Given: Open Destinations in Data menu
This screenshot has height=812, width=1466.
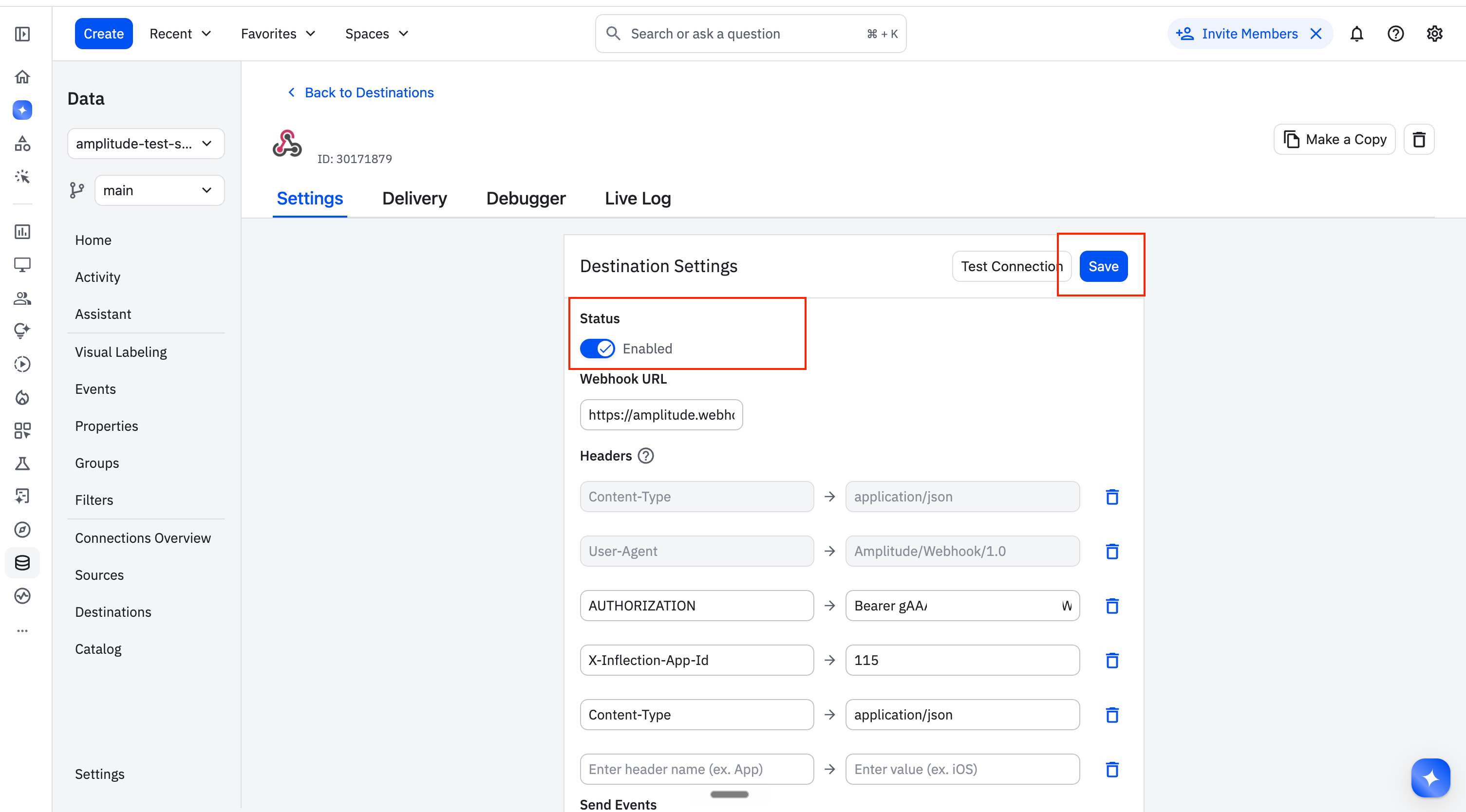Looking at the screenshot, I should coord(113,612).
